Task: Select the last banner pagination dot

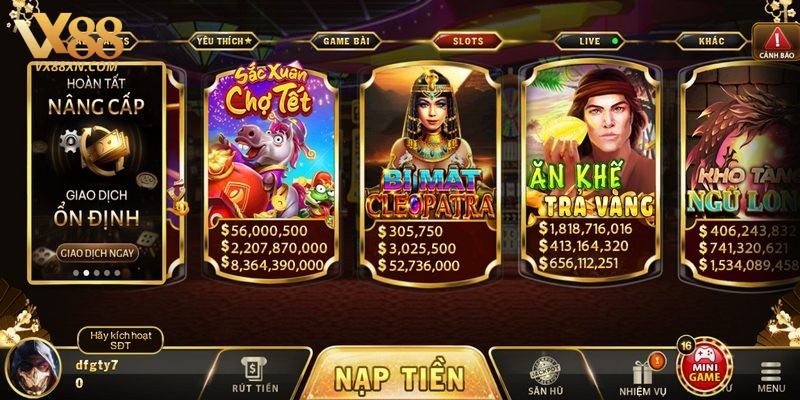Action: tap(117, 273)
